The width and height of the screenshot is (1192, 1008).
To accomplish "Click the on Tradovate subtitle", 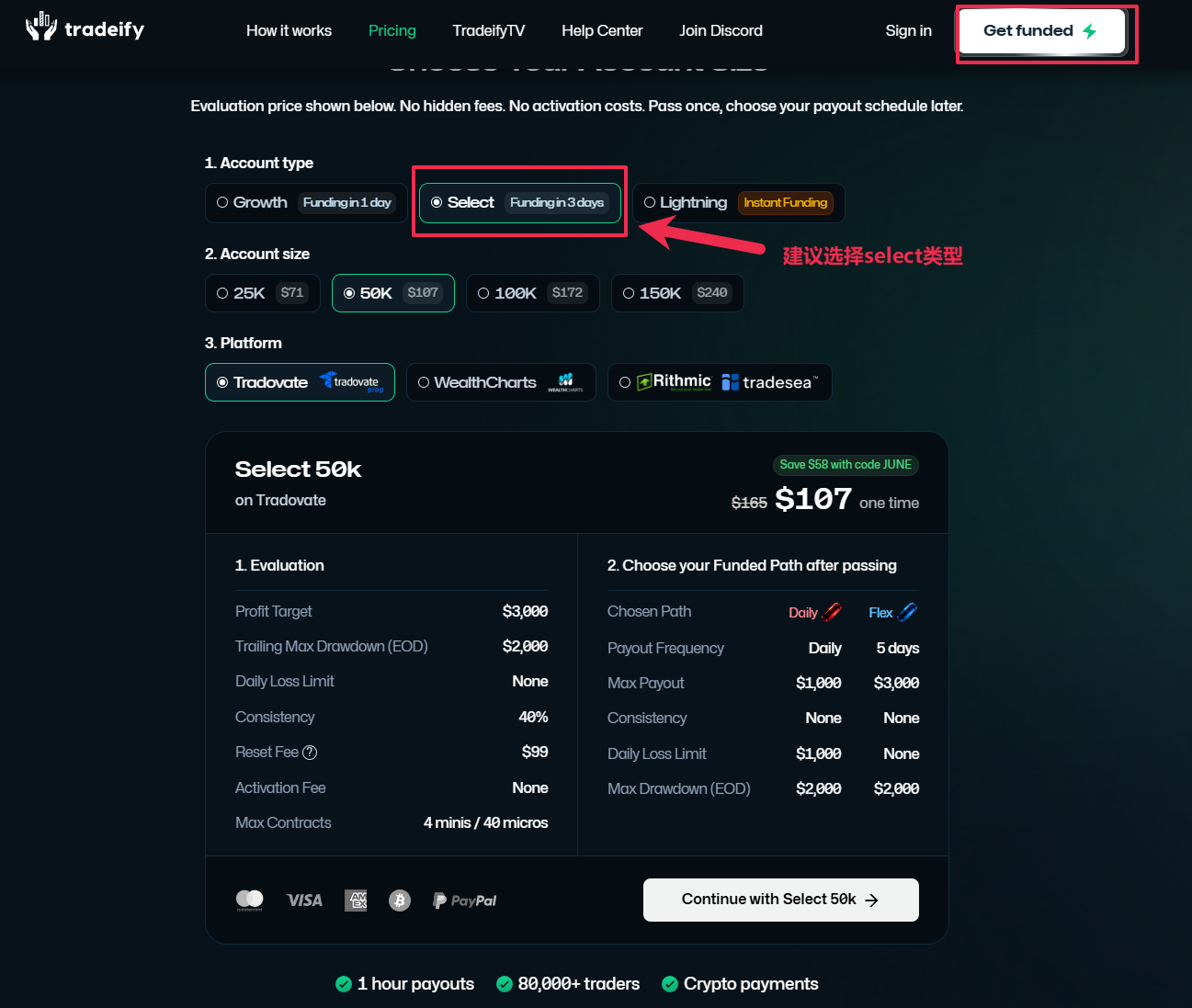I will click(280, 500).
